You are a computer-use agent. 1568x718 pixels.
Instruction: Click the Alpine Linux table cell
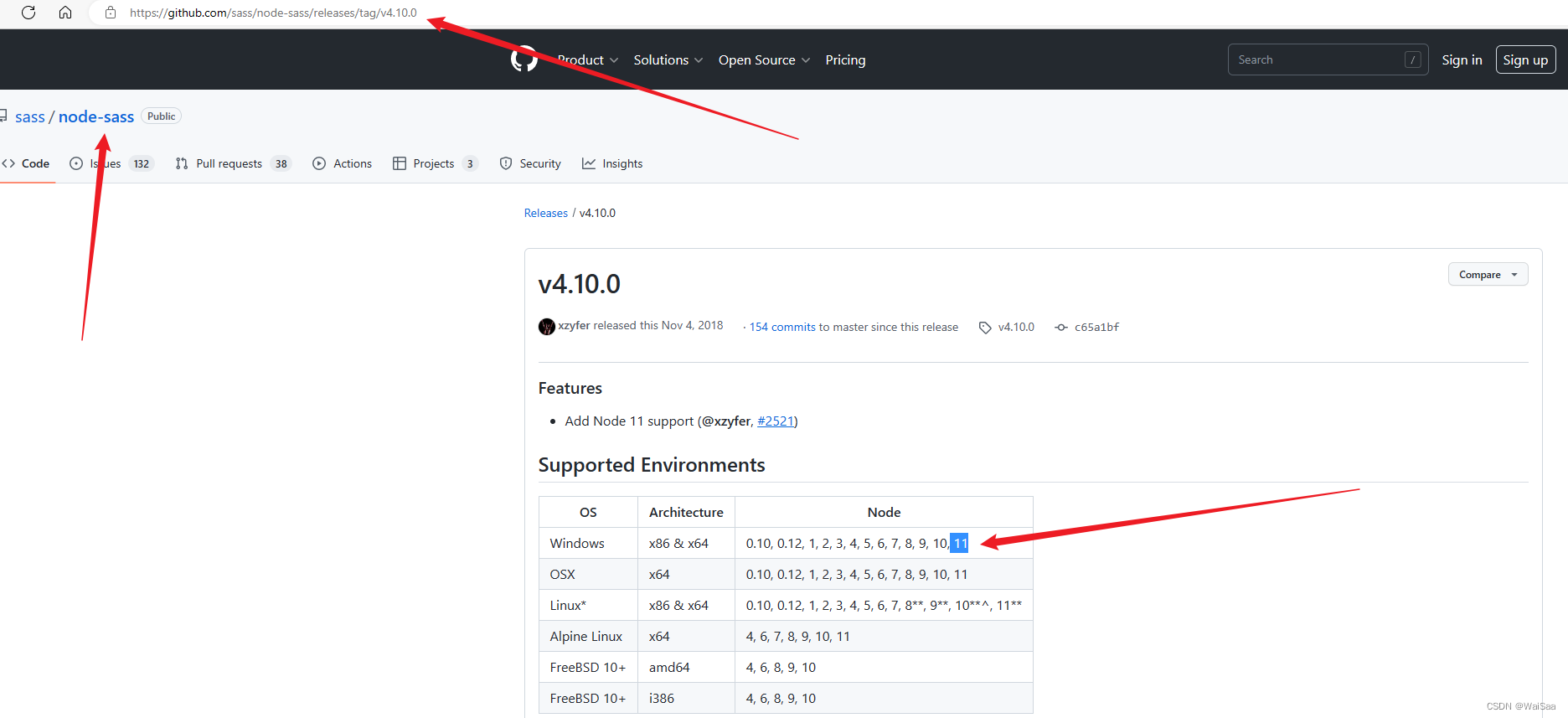pyautogui.click(x=588, y=636)
